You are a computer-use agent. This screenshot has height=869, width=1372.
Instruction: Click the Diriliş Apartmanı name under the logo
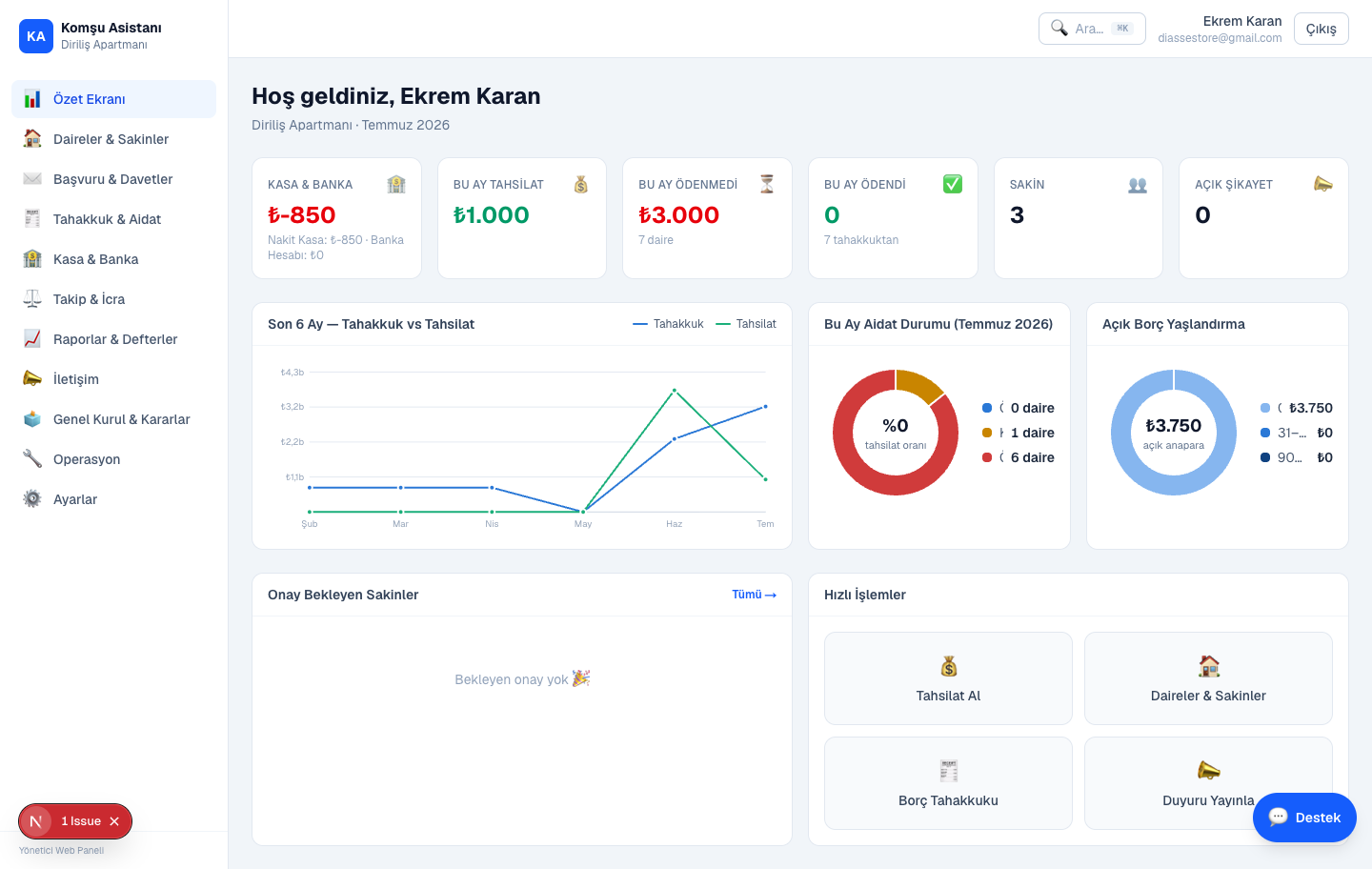104,45
